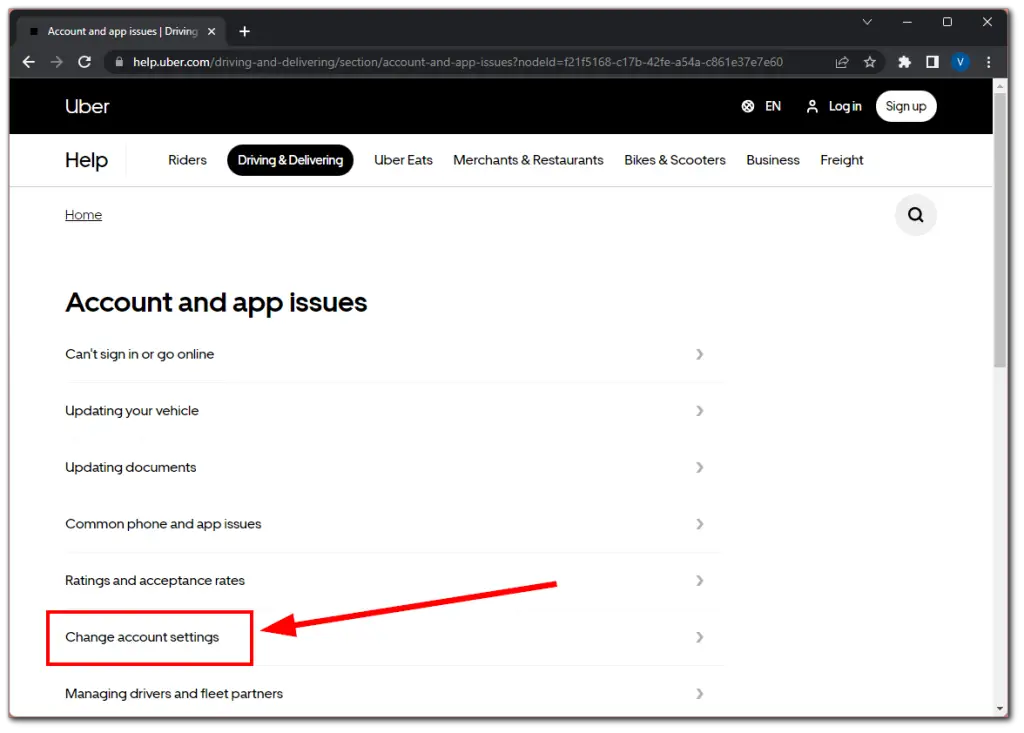Open the search with the magnifying glass icon
This screenshot has width=1024, height=733.
[x=916, y=214]
